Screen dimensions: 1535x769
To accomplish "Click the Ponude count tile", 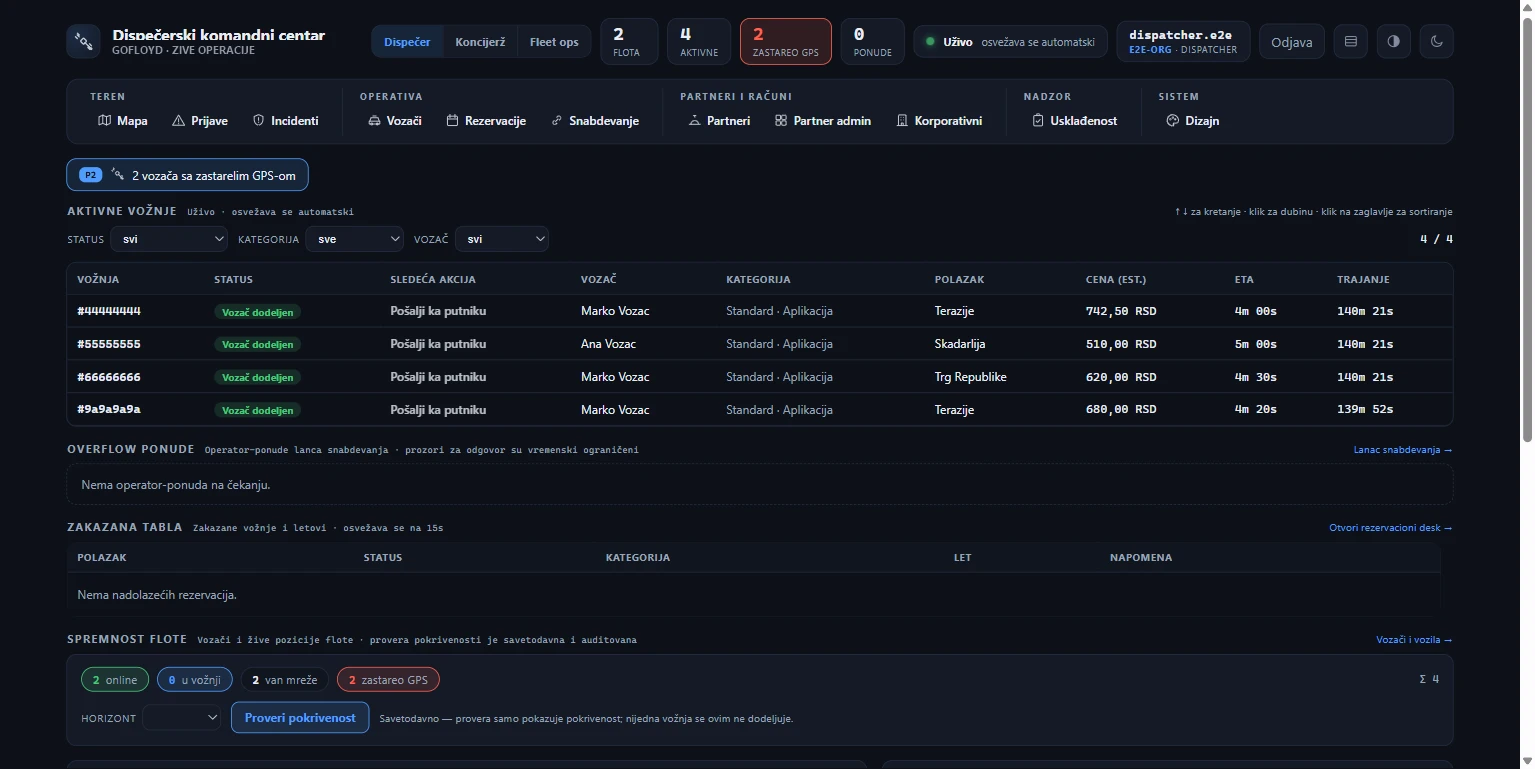I will tap(872, 42).
